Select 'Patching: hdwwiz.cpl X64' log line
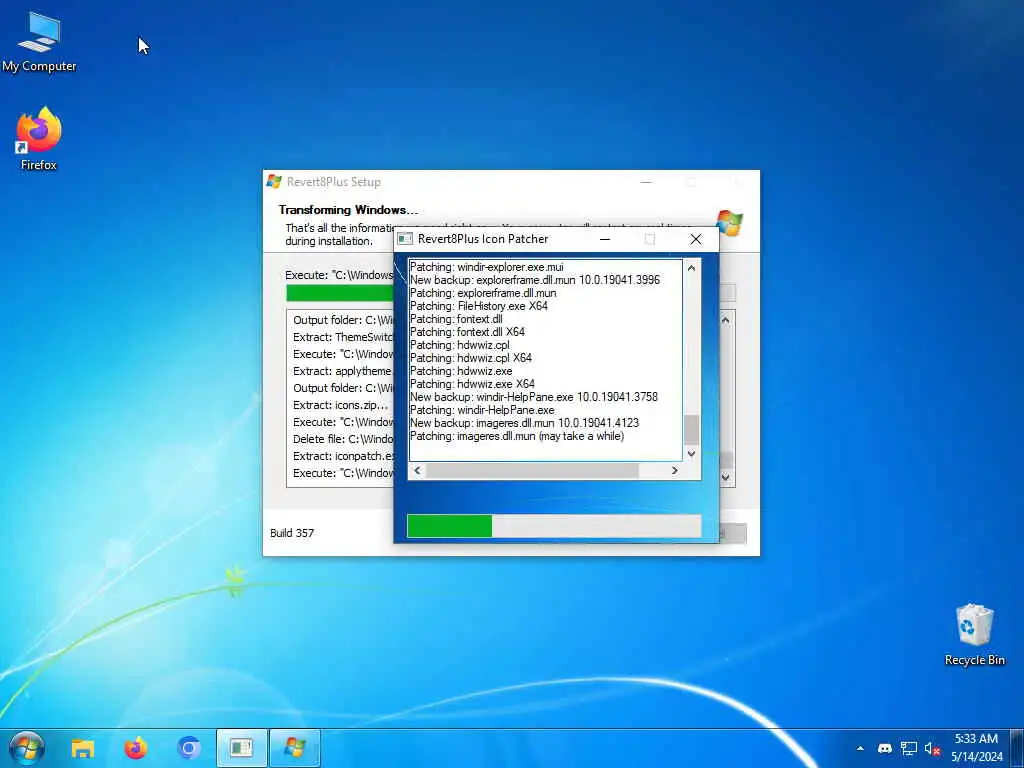Screen dimensions: 1024x768 [471, 358]
